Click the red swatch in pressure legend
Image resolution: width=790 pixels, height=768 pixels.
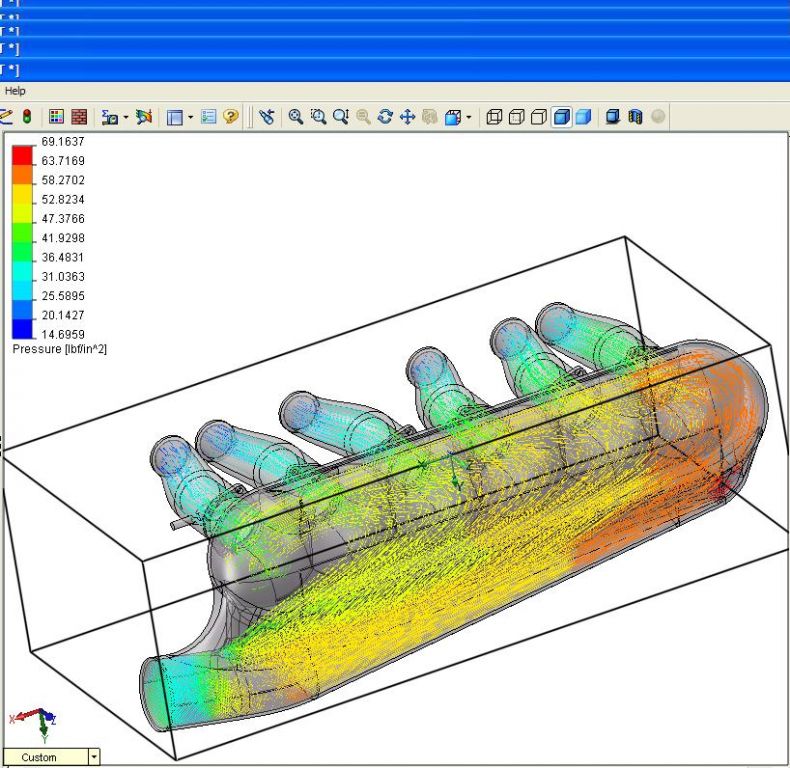[22, 153]
